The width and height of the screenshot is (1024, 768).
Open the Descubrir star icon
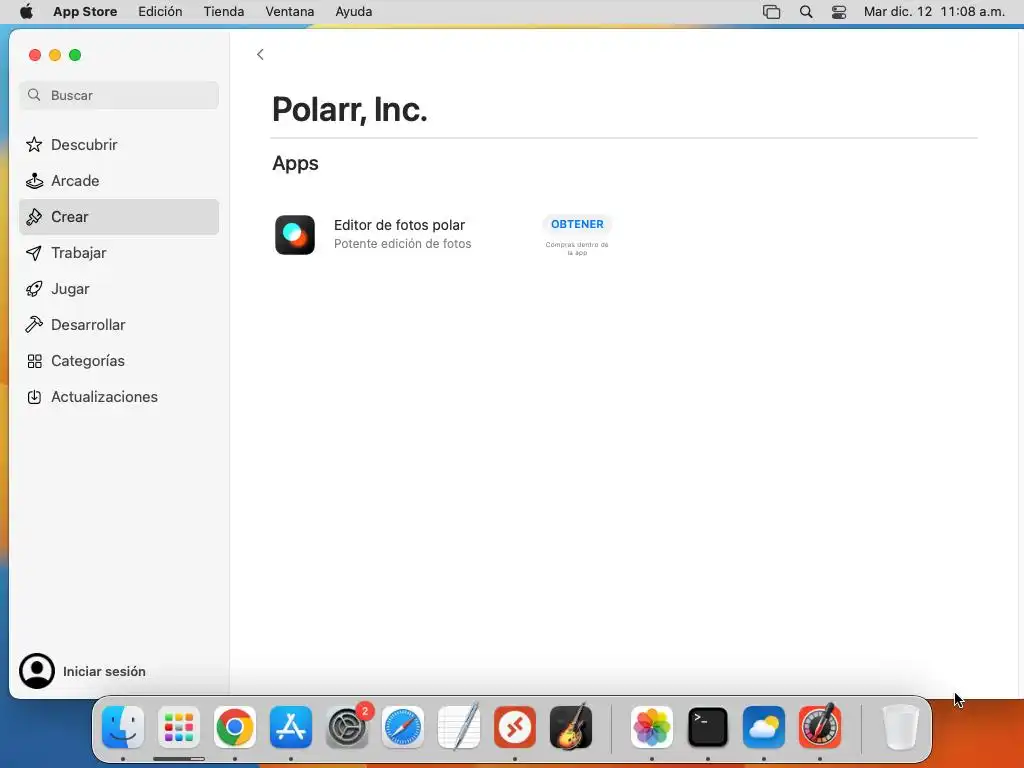point(34,144)
